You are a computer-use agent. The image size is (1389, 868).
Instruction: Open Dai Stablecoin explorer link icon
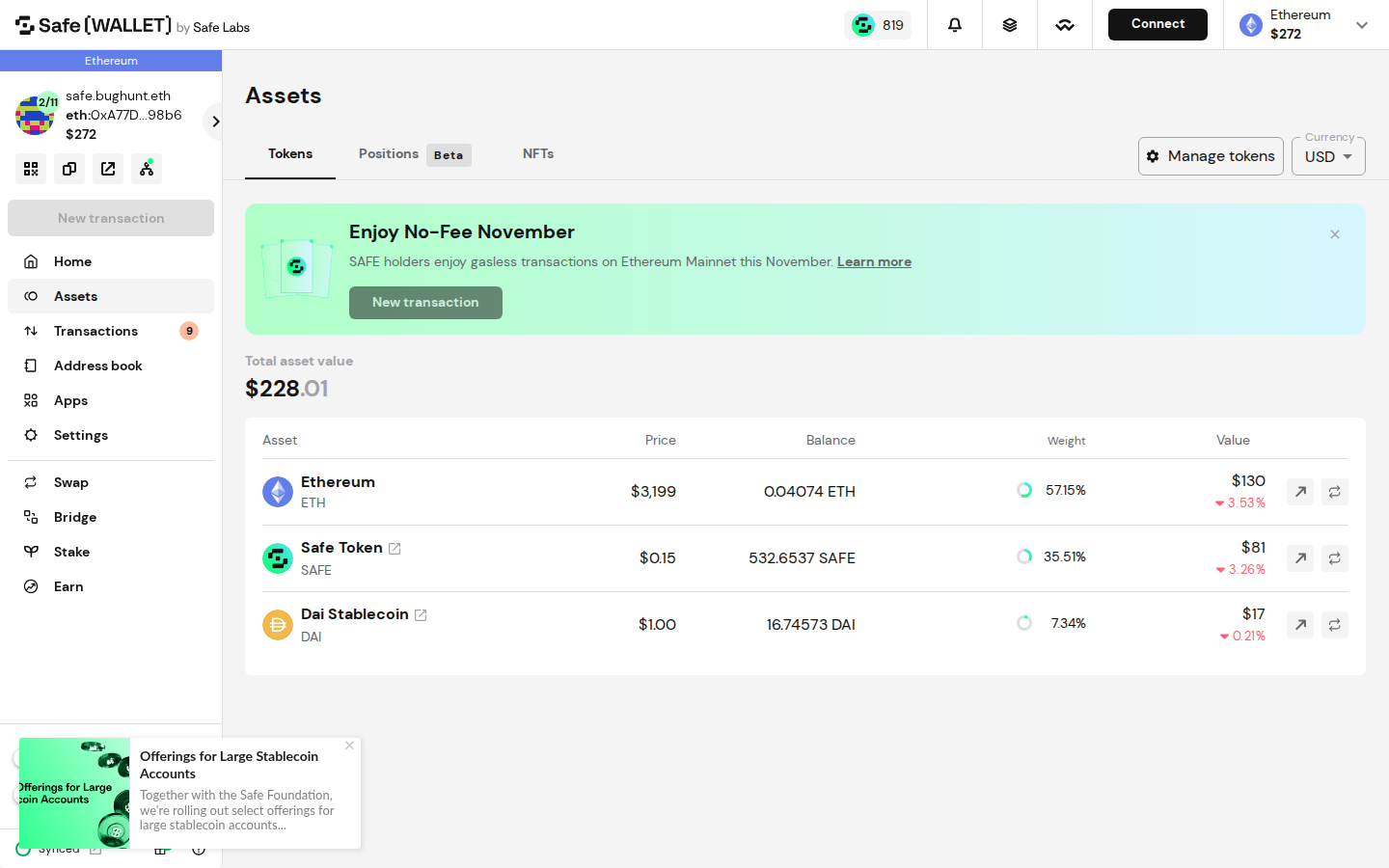[421, 615]
